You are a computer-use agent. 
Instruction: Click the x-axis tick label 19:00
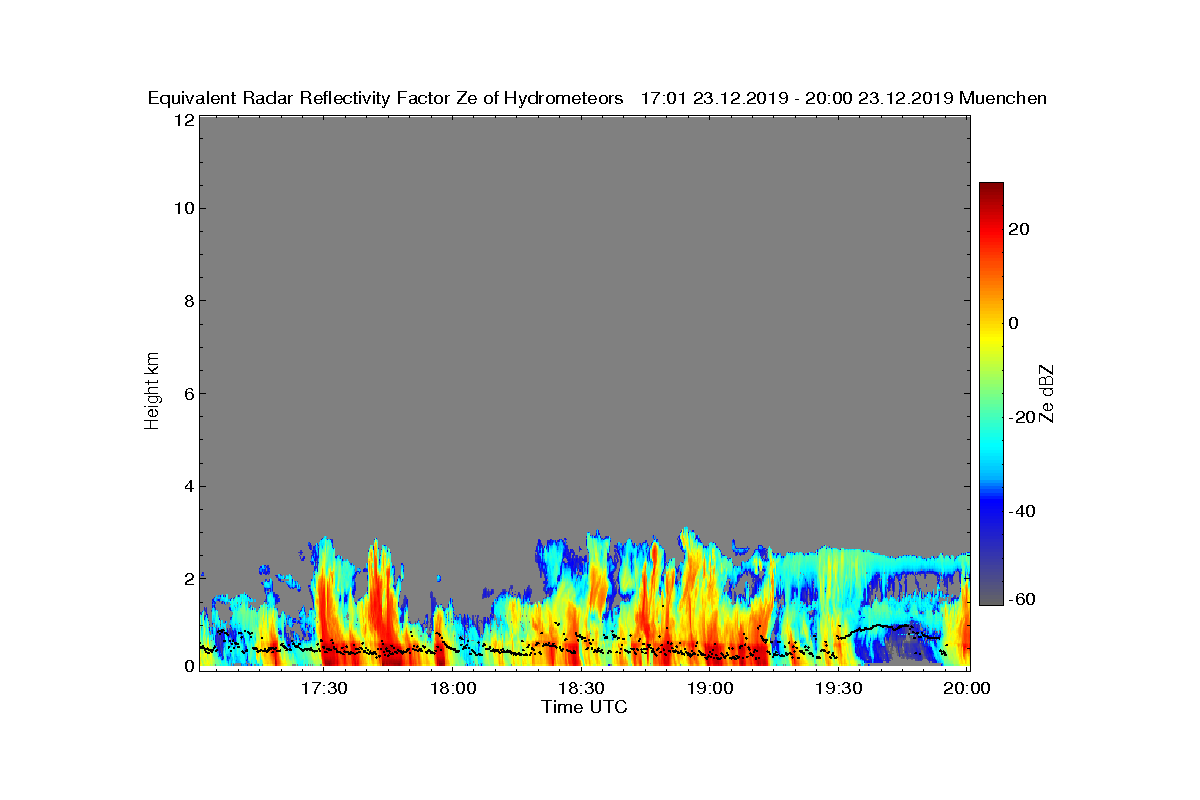(711, 689)
